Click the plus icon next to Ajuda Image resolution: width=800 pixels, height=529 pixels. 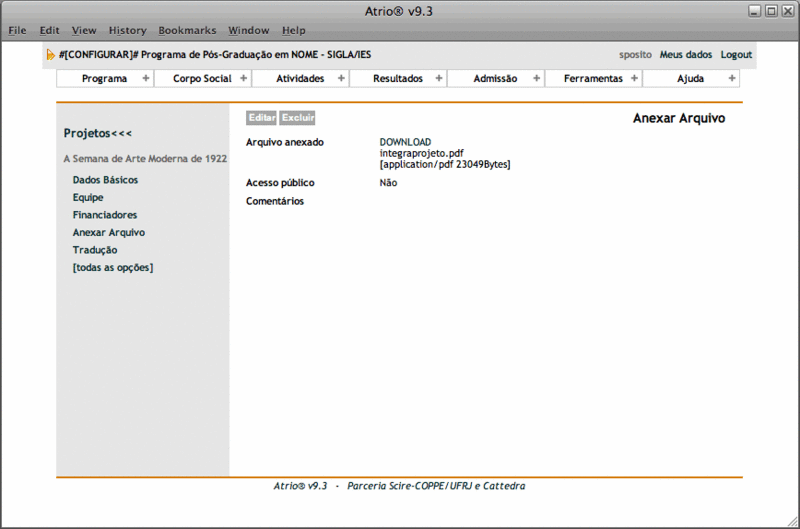tap(732, 78)
